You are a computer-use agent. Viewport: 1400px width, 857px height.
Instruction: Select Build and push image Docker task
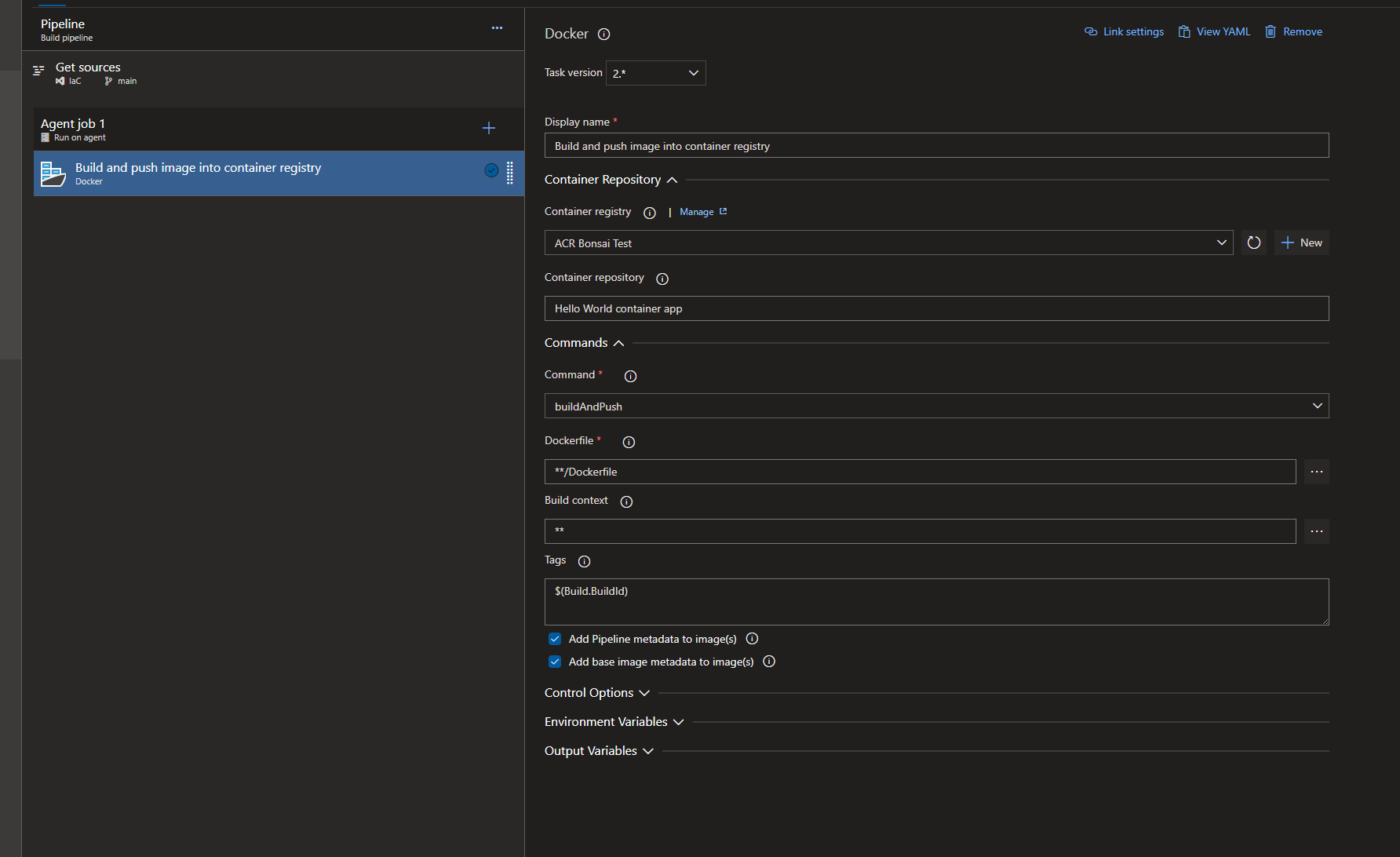click(279, 173)
